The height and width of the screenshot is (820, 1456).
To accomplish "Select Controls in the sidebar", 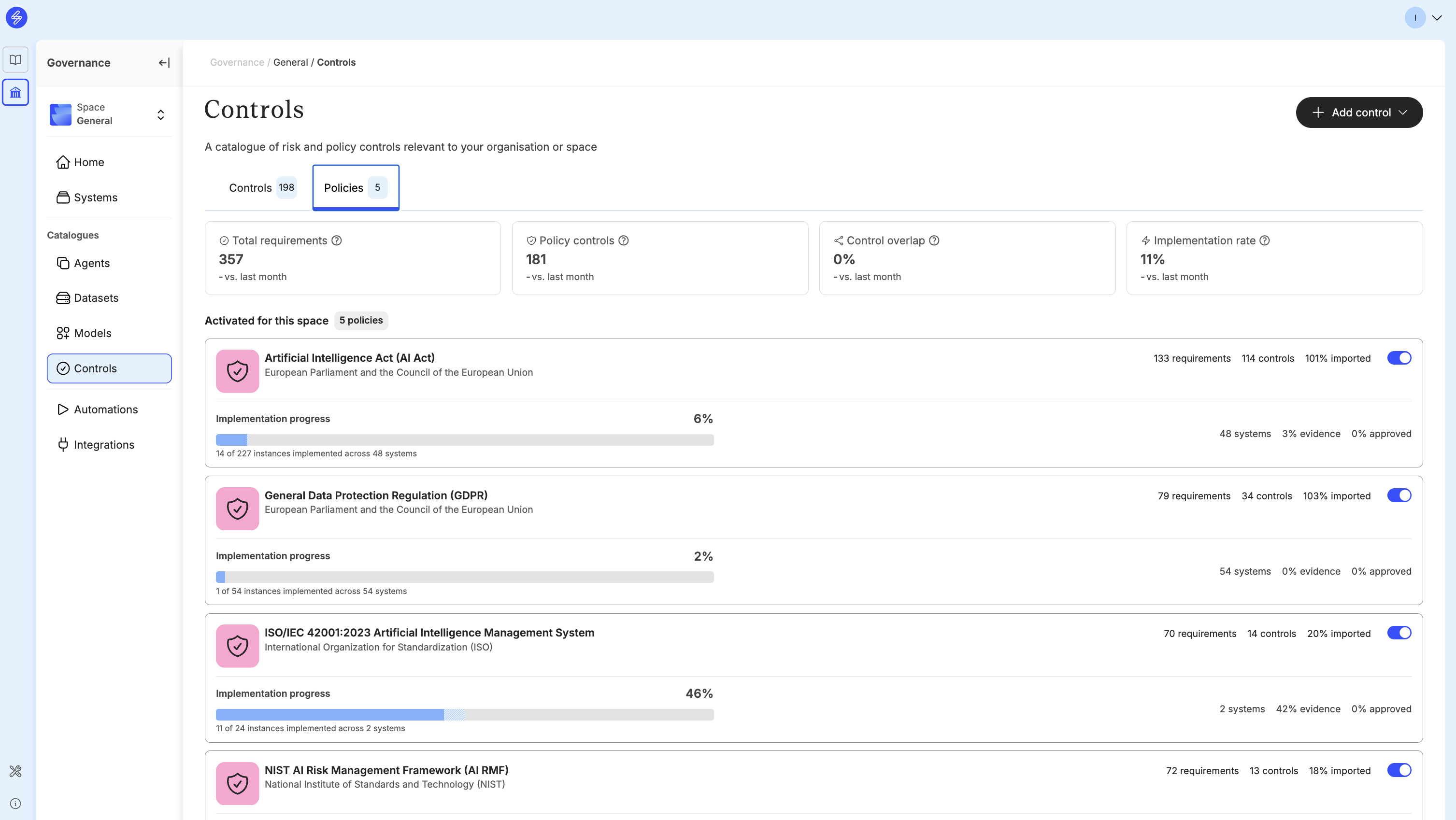I will coord(109,368).
